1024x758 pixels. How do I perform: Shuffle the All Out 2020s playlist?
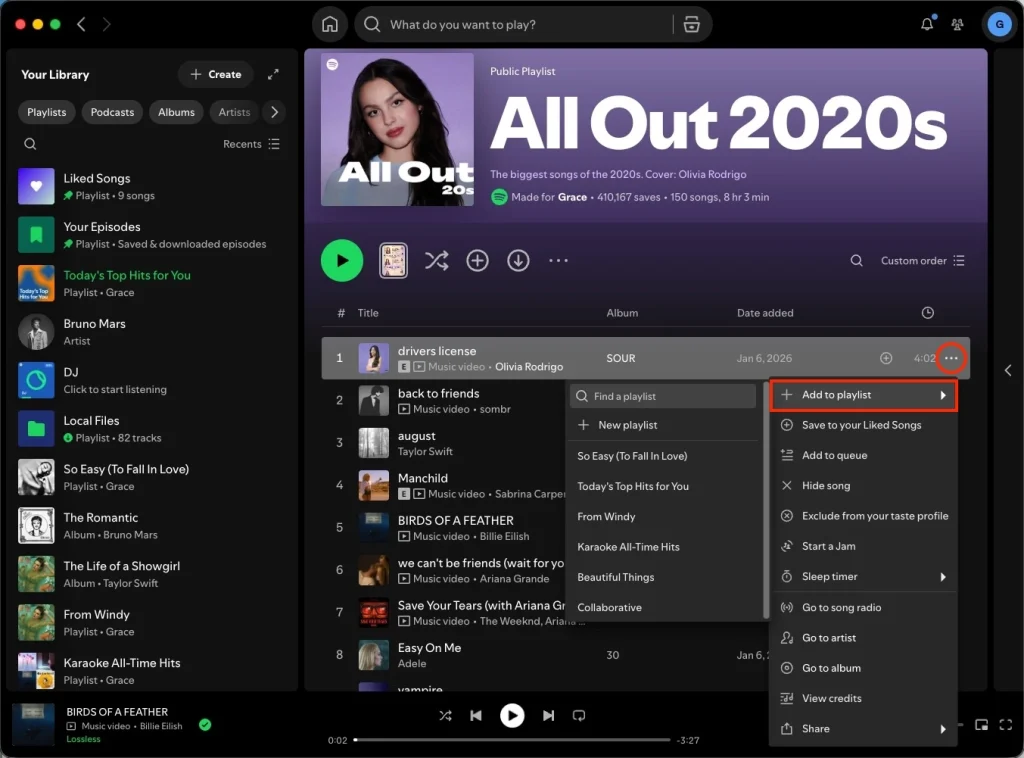point(436,260)
